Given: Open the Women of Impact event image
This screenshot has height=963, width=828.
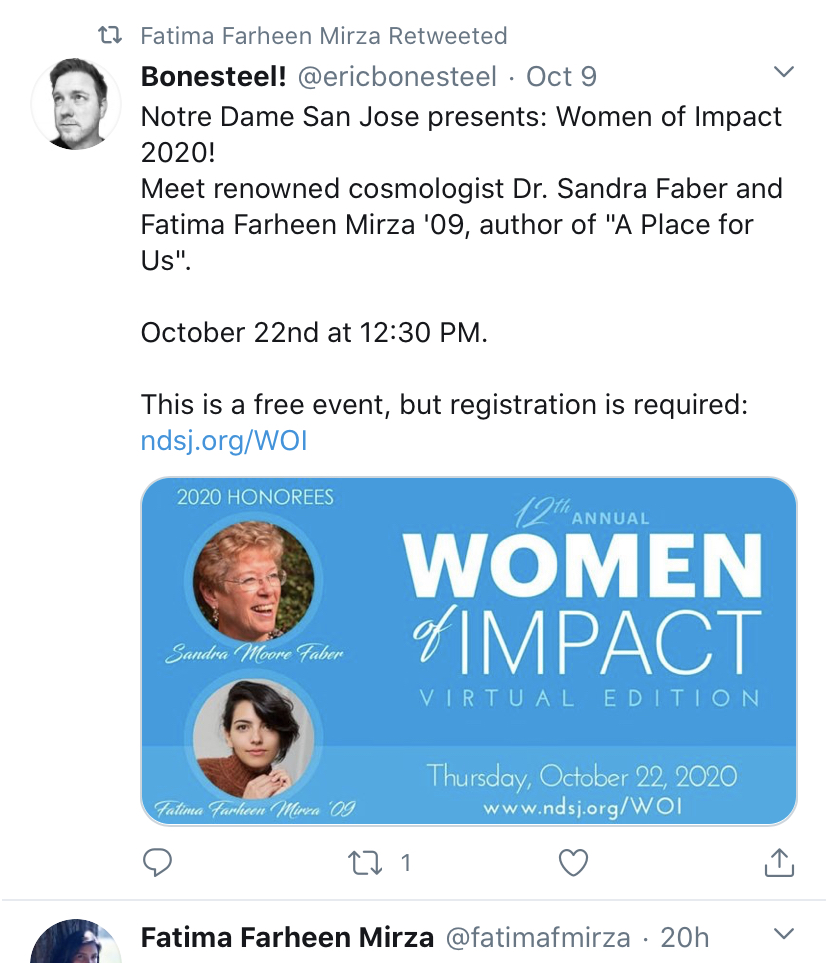Looking at the screenshot, I should click(469, 651).
